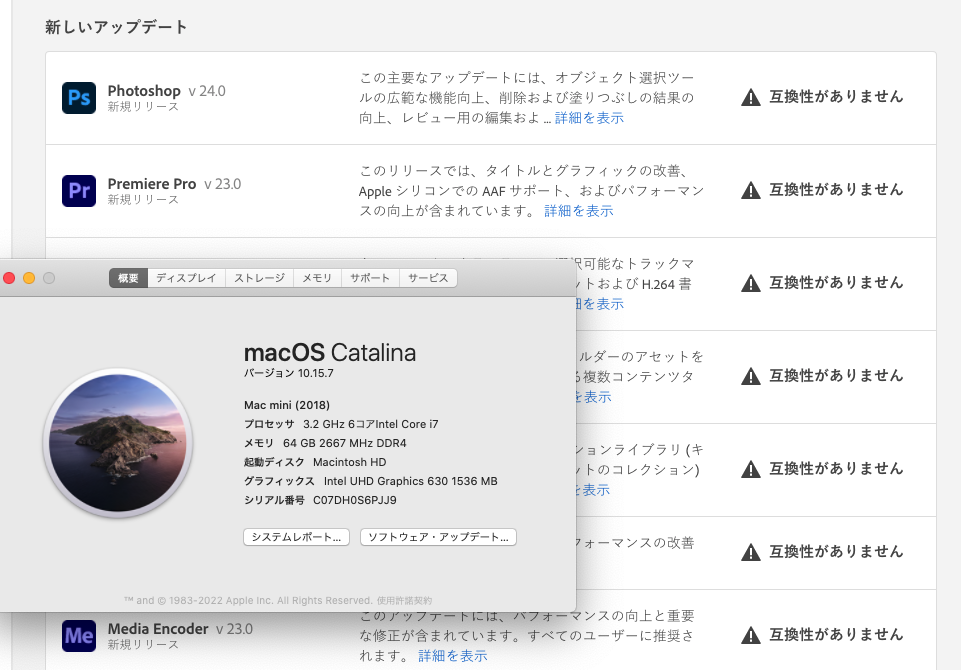Switch to the ストレージ tab
The image size is (961, 670).
259,278
